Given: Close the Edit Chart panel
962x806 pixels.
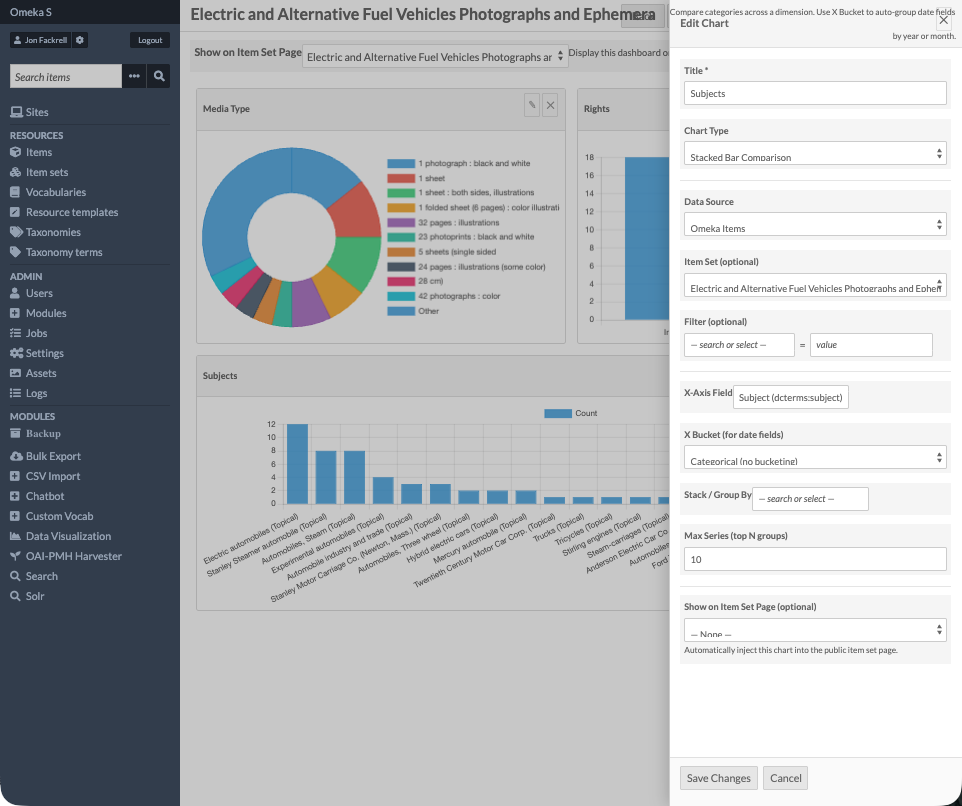Looking at the screenshot, I should point(943,20).
